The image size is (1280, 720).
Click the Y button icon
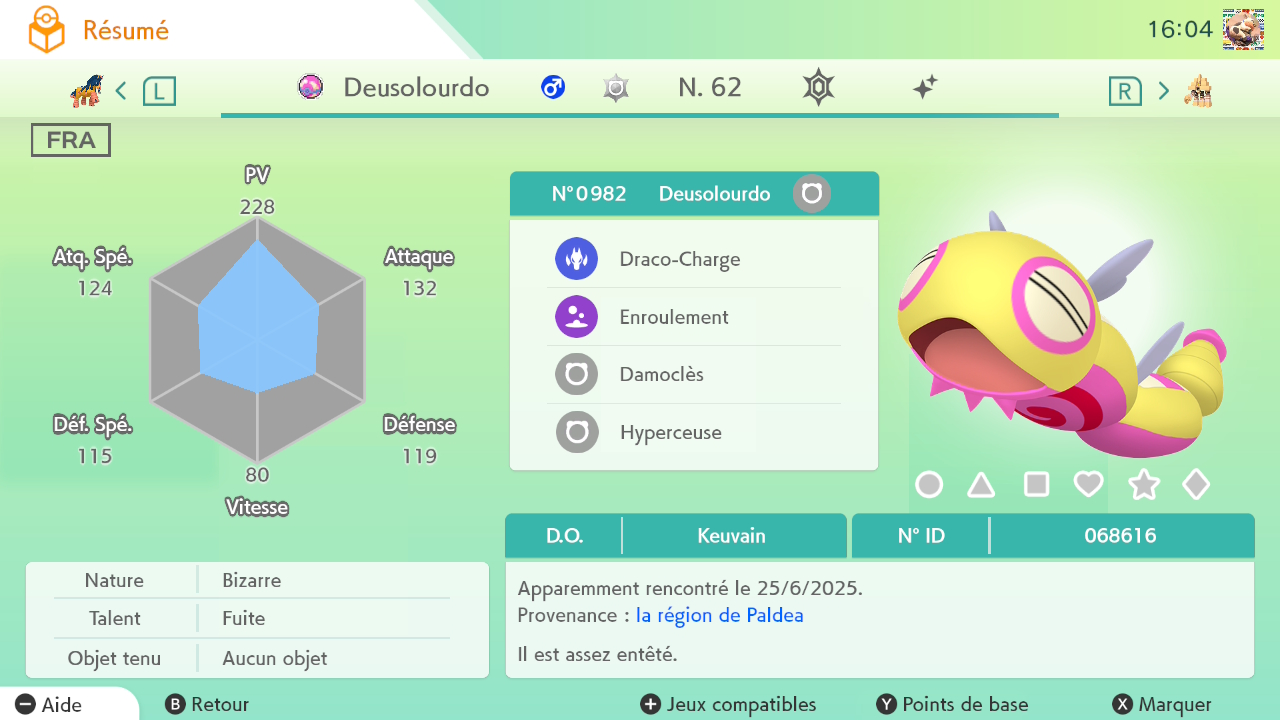pyautogui.click(x=886, y=705)
